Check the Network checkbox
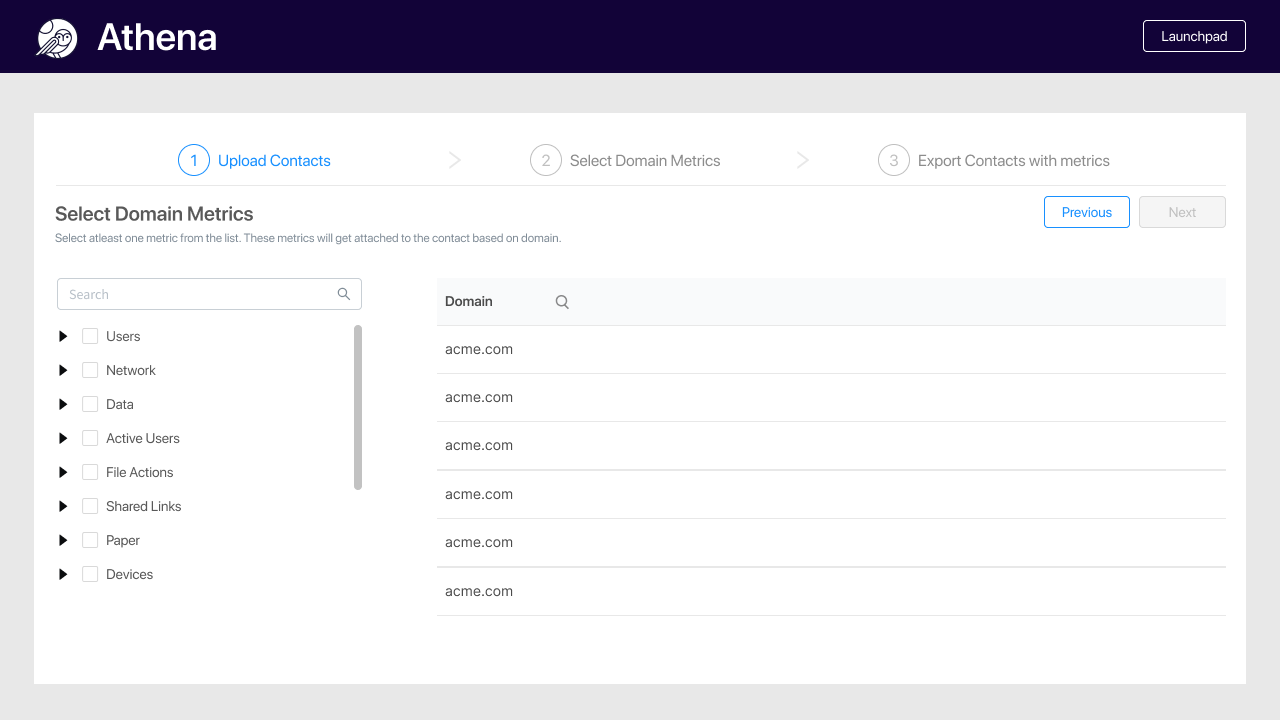1280x720 pixels. 90,370
